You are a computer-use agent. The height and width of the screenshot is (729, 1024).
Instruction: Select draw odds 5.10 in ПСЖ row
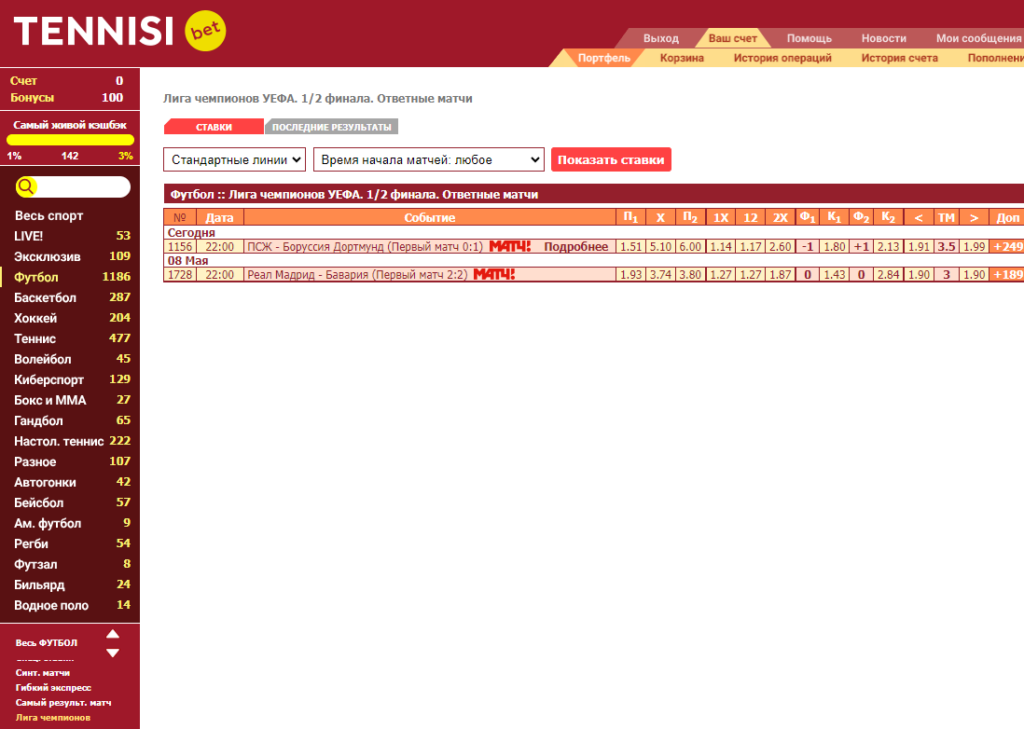click(660, 246)
